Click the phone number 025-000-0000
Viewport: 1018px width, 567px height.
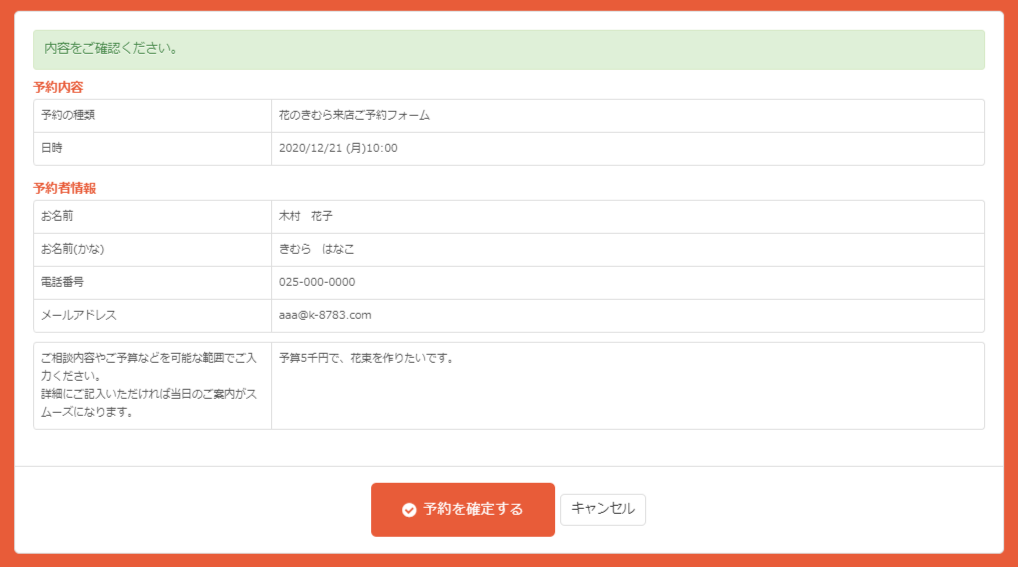317,282
